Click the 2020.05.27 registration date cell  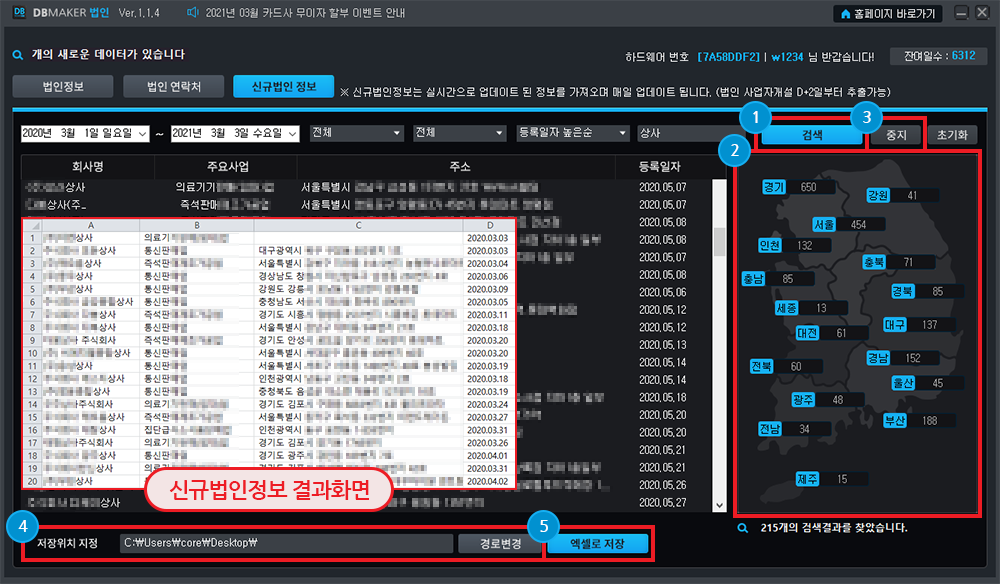coord(663,502)
